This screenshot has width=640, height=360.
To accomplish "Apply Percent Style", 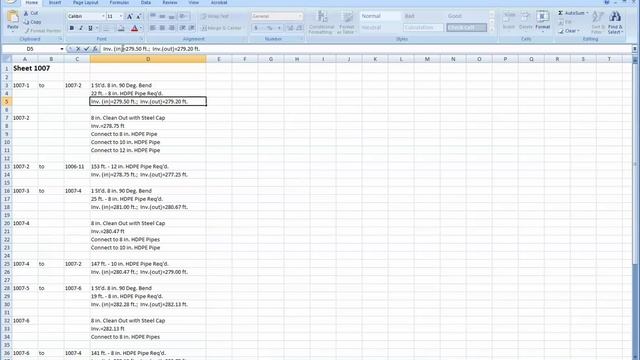I will pyautogui.click(x=269, y=28).
